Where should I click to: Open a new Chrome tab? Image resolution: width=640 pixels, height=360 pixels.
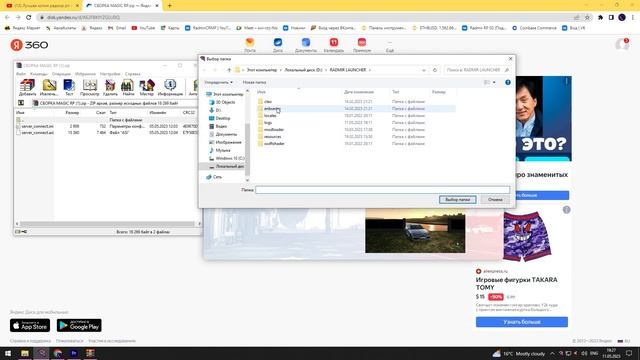(169, 6)
